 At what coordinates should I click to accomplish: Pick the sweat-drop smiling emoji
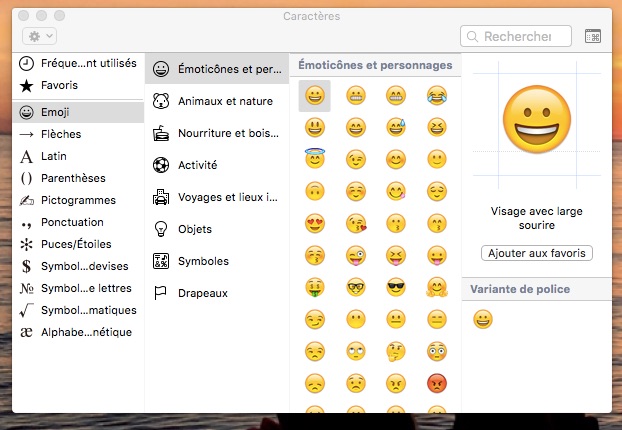tap(396, 128)
